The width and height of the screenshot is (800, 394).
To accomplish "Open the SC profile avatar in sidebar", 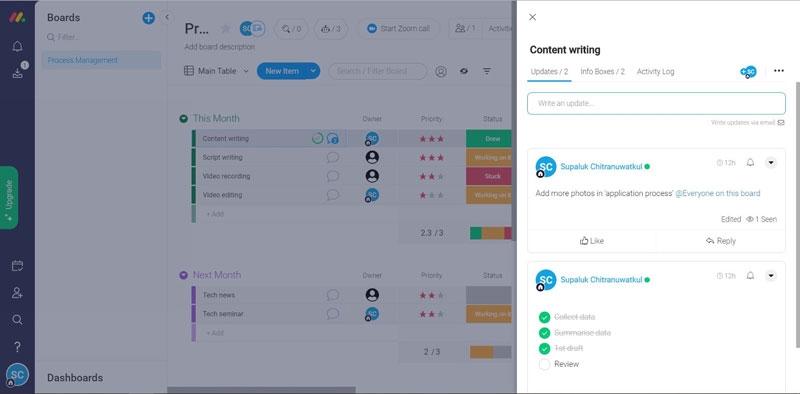I will (x=17, y=375).
